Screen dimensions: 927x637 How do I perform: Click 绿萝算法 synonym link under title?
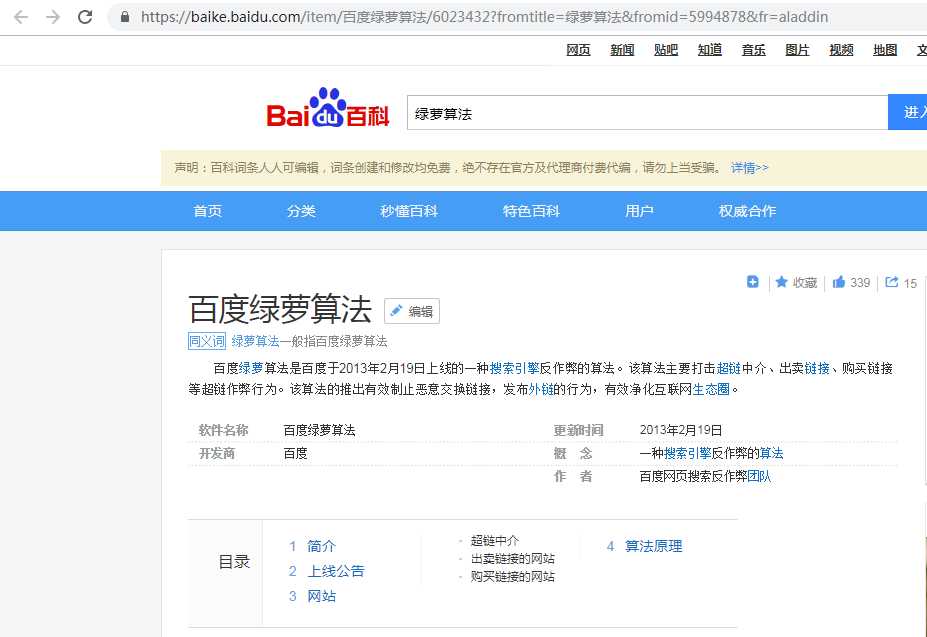click(x=255, y=341)
